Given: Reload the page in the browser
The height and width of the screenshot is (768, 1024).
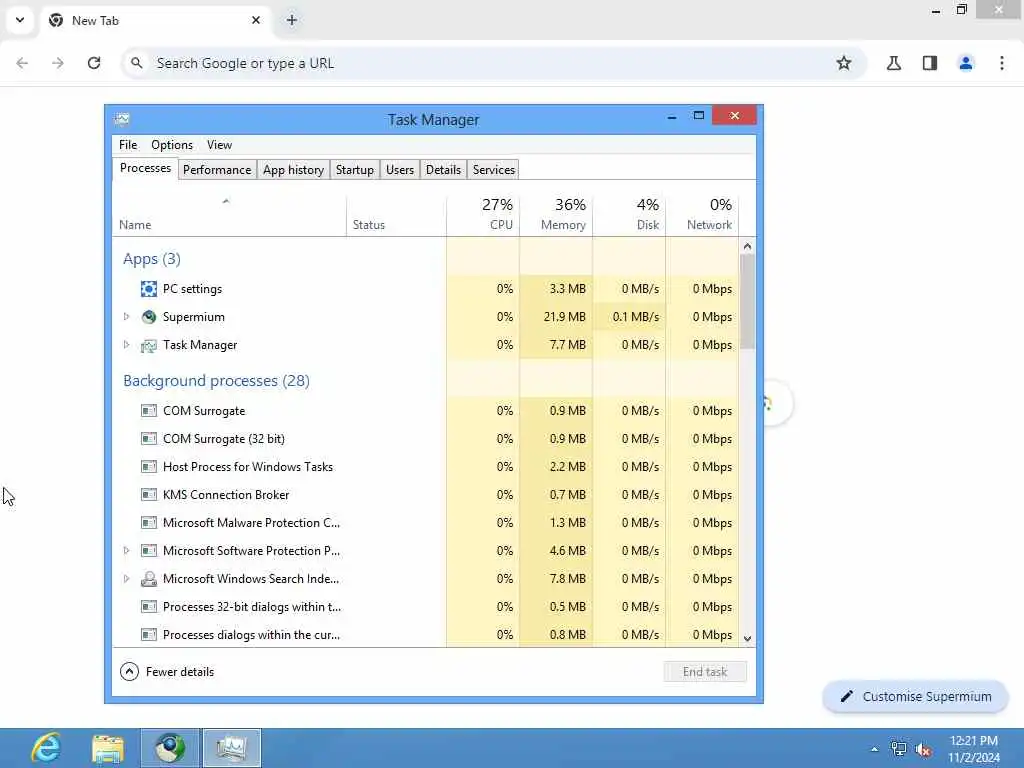Looking at the screenshot, I should [x=94, y=63].
